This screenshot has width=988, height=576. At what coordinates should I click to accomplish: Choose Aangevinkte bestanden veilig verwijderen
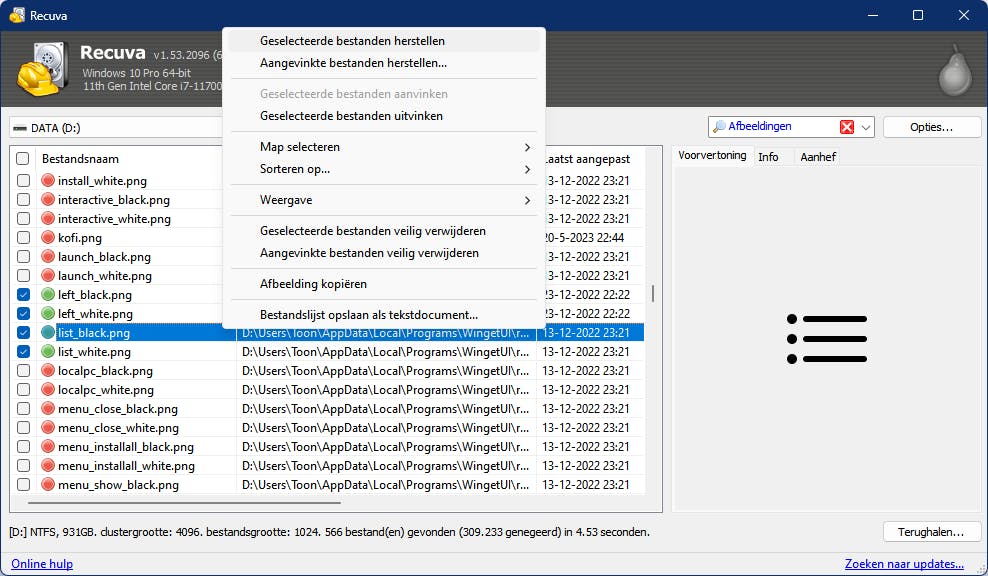pyautogui.click(x=384, y=253)
